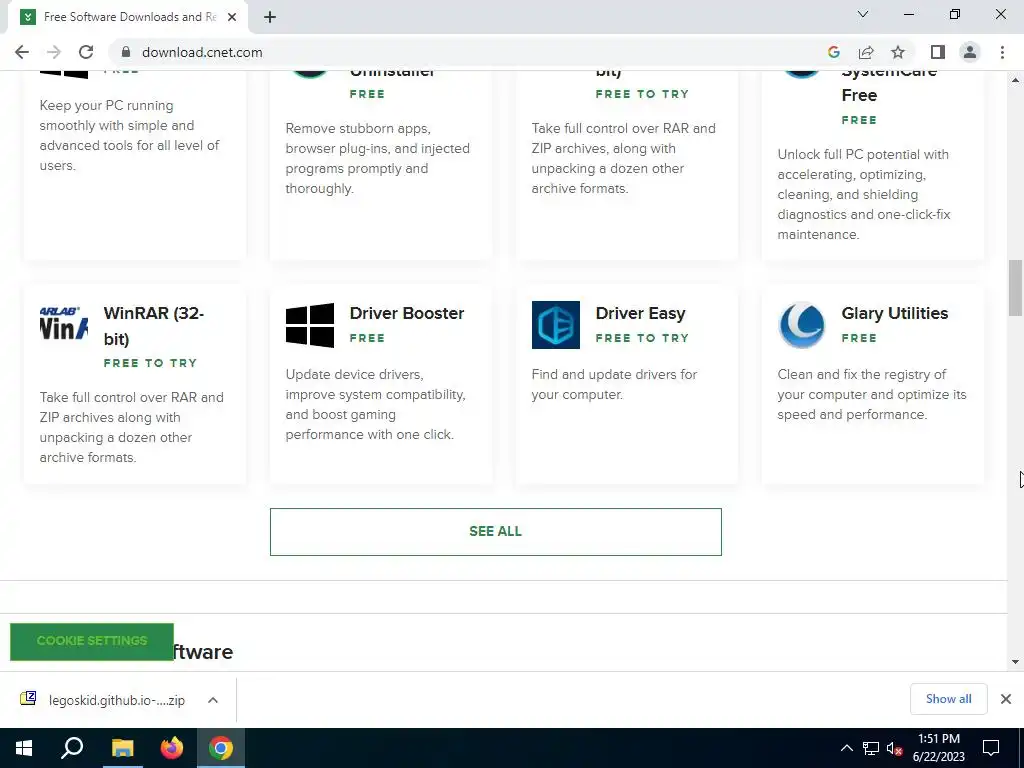Bookmark this page with star
Image resolution: width=1024 pixels, height=768 pixels.
(898, 52)
